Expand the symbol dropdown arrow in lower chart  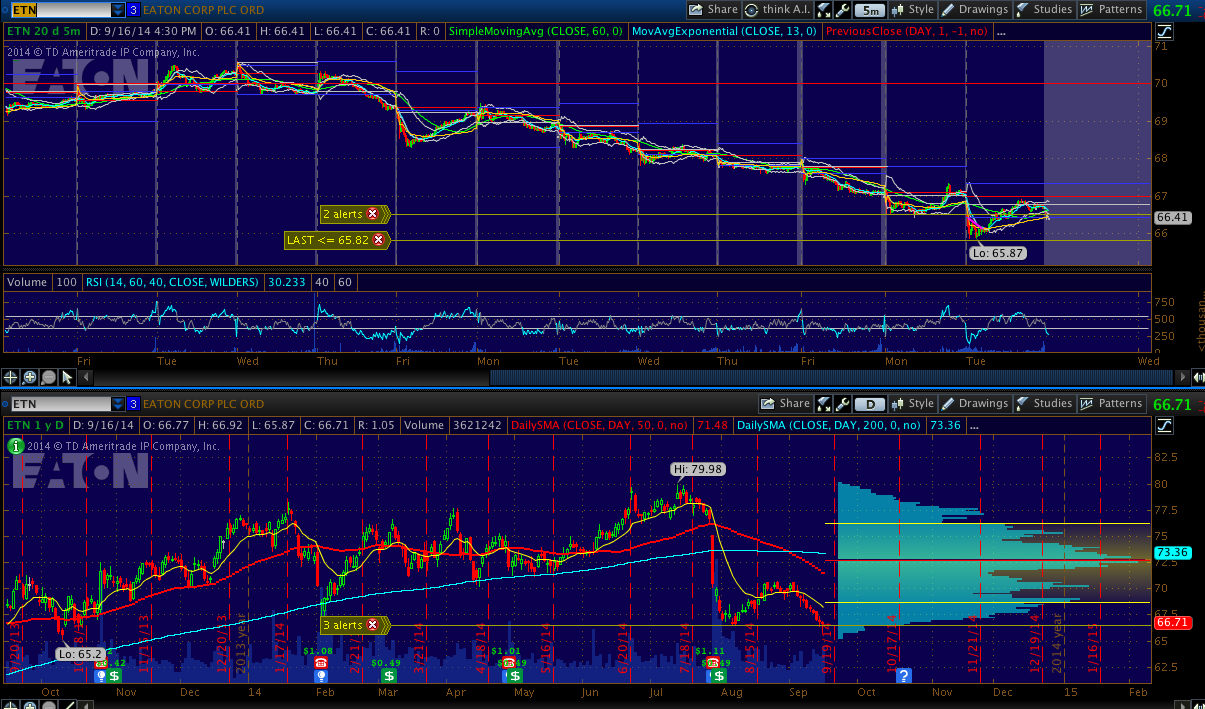pyautogui.click(x=118, y=404)
